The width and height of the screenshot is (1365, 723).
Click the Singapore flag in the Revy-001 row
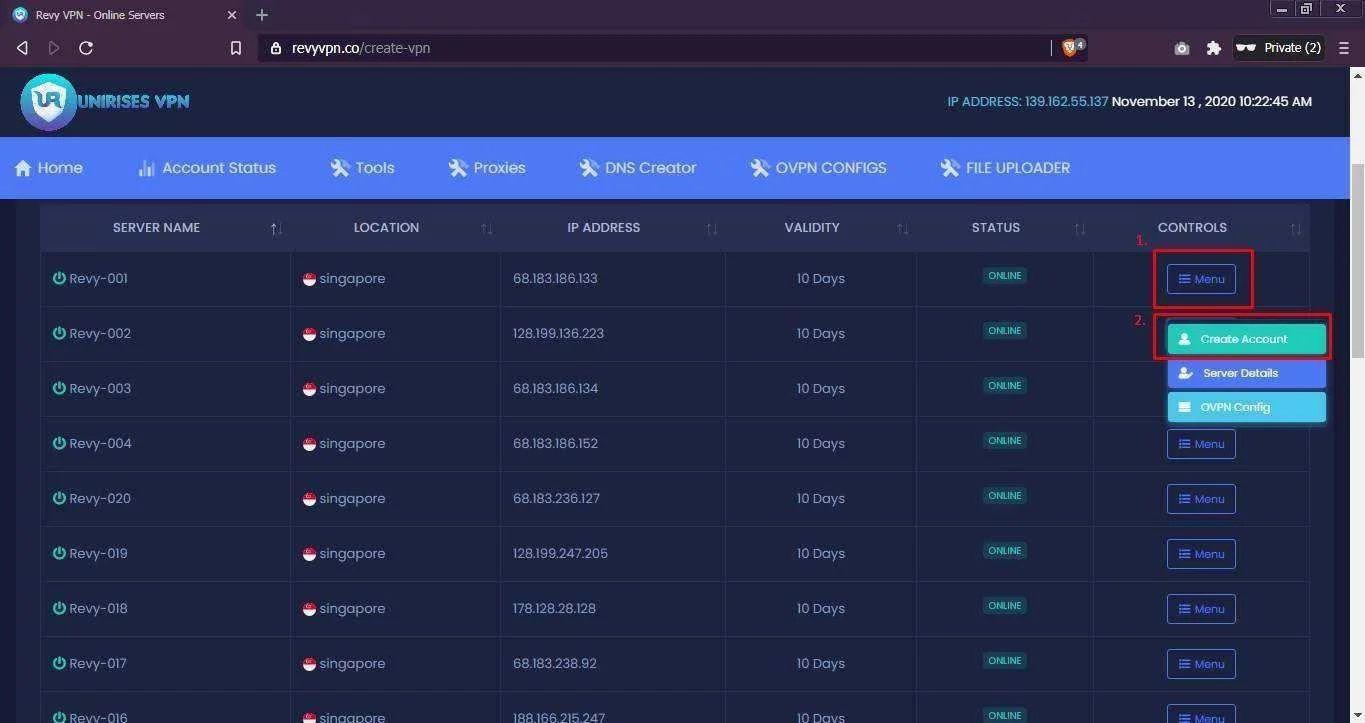point(309,279)
